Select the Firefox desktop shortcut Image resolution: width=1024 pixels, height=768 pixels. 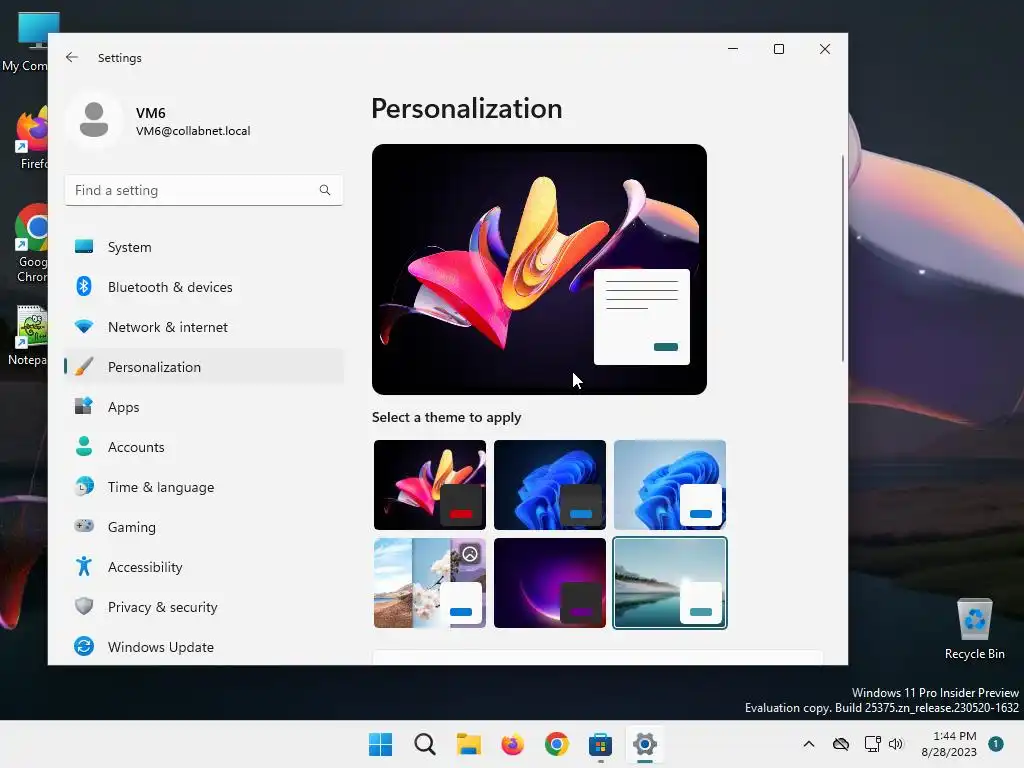point(29,138)
